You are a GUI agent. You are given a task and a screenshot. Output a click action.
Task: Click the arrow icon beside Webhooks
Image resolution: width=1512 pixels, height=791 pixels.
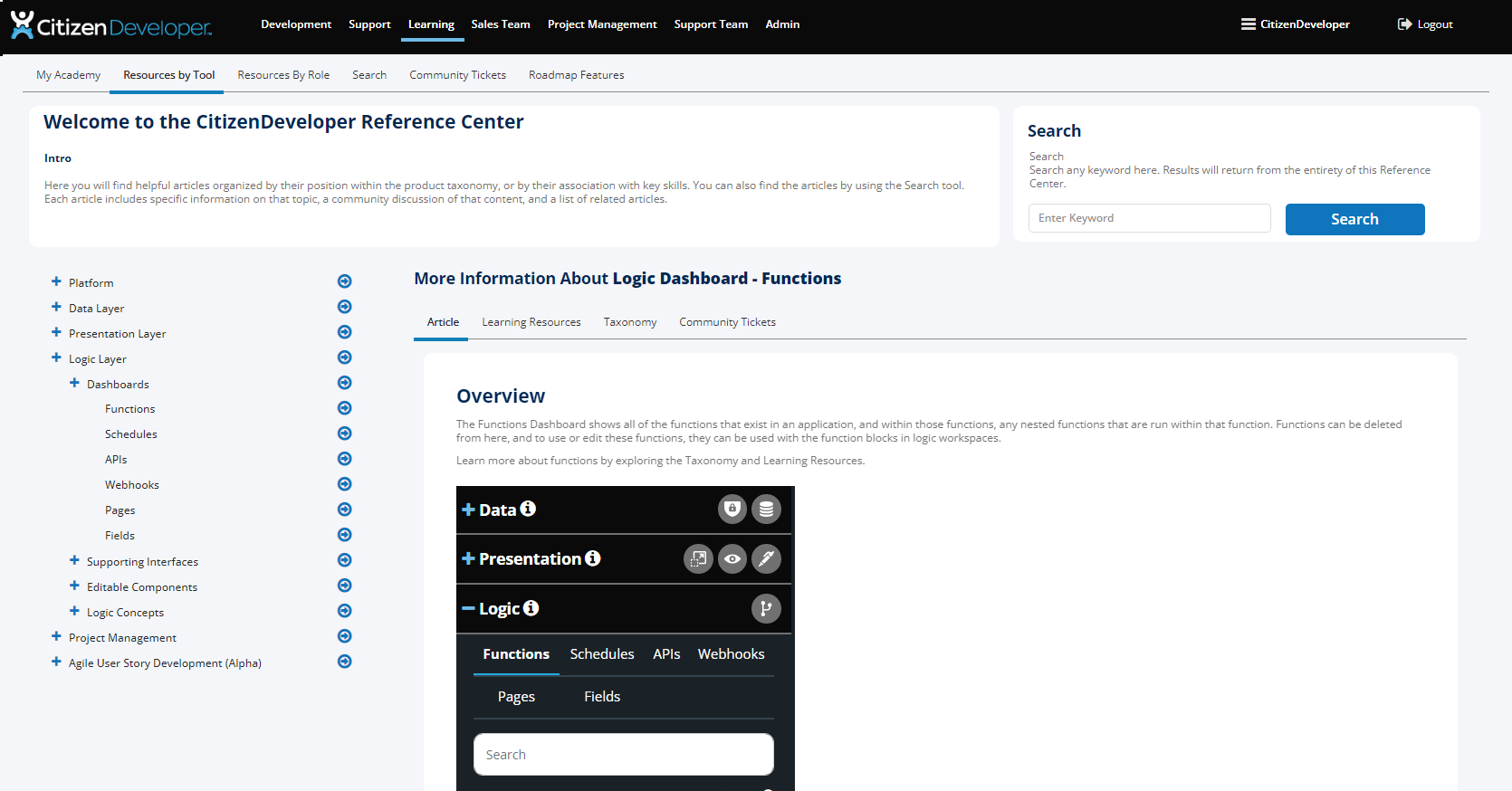(x=344, y=484)
